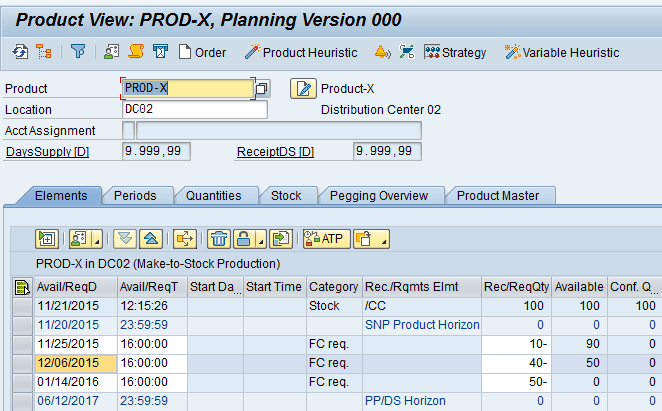Switch to the Periods tab
Screen dimensions: 662x411
pyautogui.click(x=135, y=196)
